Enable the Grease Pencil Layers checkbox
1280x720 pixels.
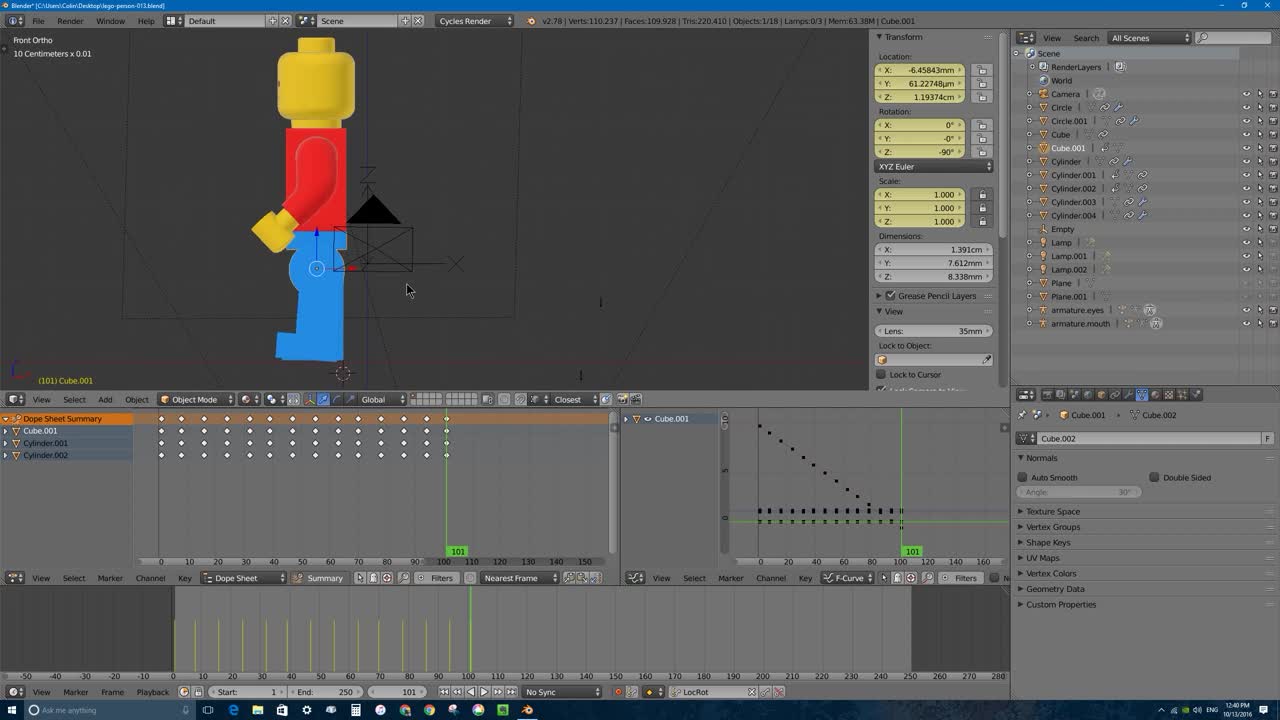[x=890, y=296]
